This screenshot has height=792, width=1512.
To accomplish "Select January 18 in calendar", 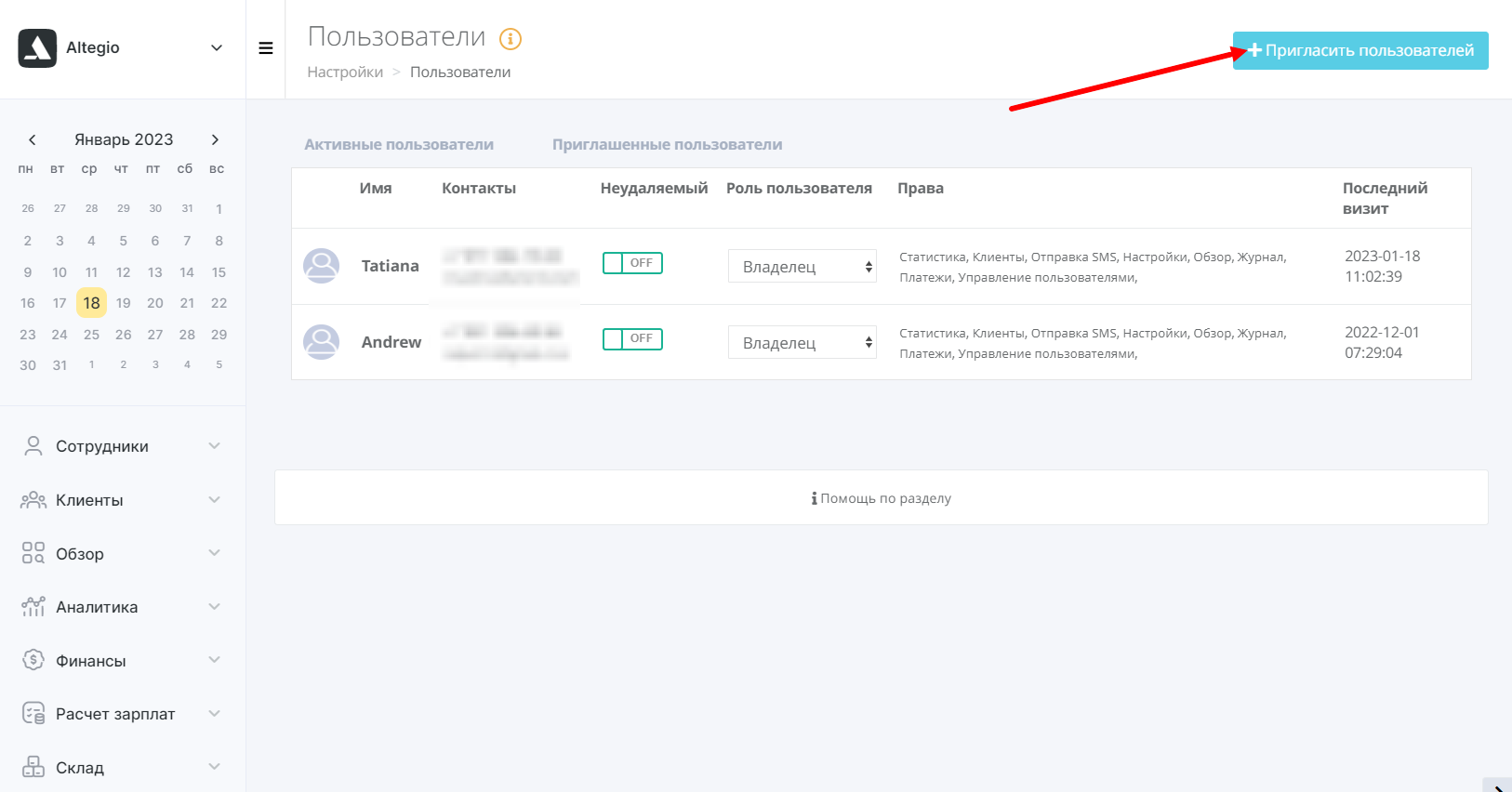I will [x=91, y=303].
